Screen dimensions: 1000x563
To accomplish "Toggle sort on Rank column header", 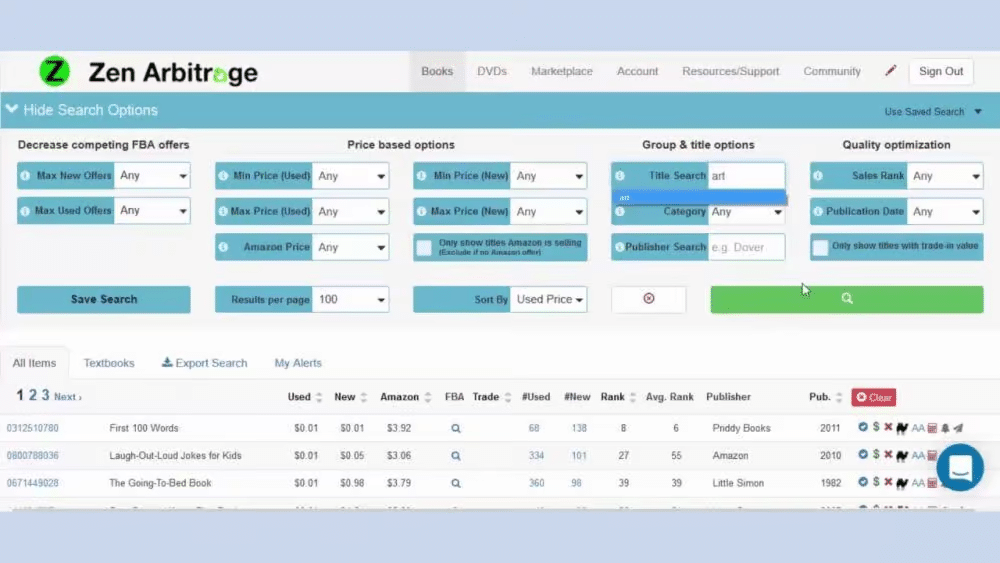I will pyautogui.click(x=633, y=397).
